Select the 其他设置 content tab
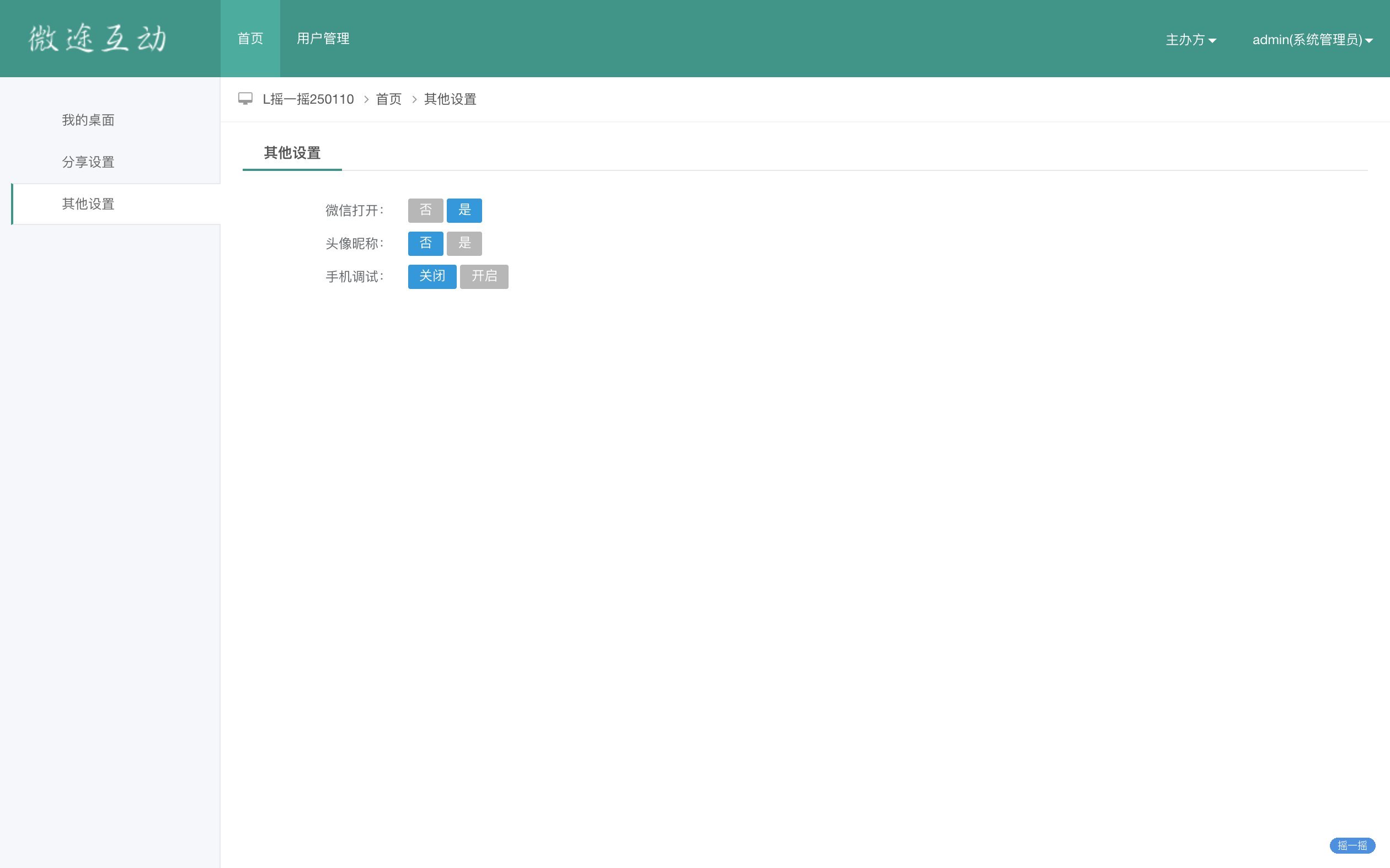 click(292, 153)
